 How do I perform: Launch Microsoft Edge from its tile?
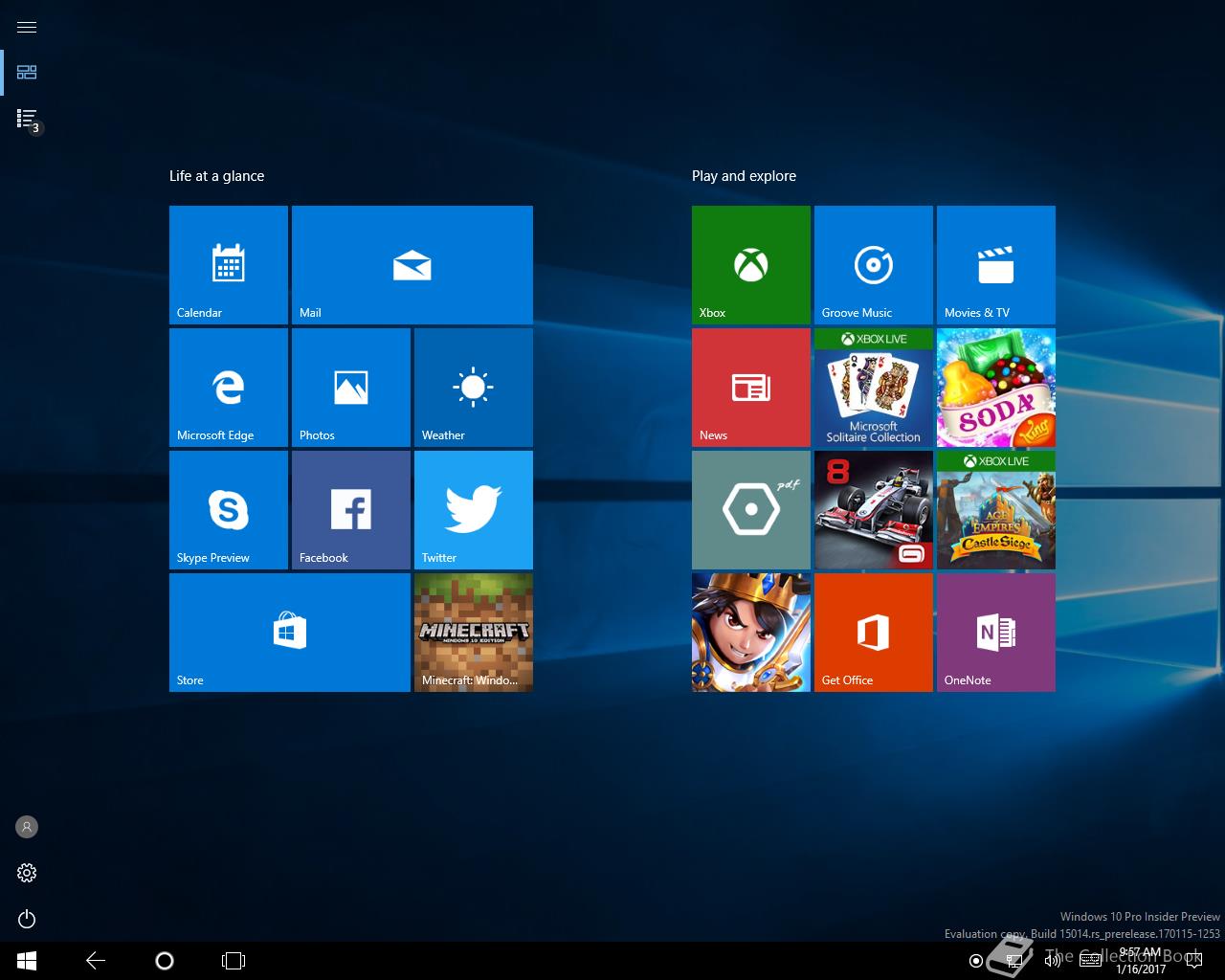click(228, 387)
